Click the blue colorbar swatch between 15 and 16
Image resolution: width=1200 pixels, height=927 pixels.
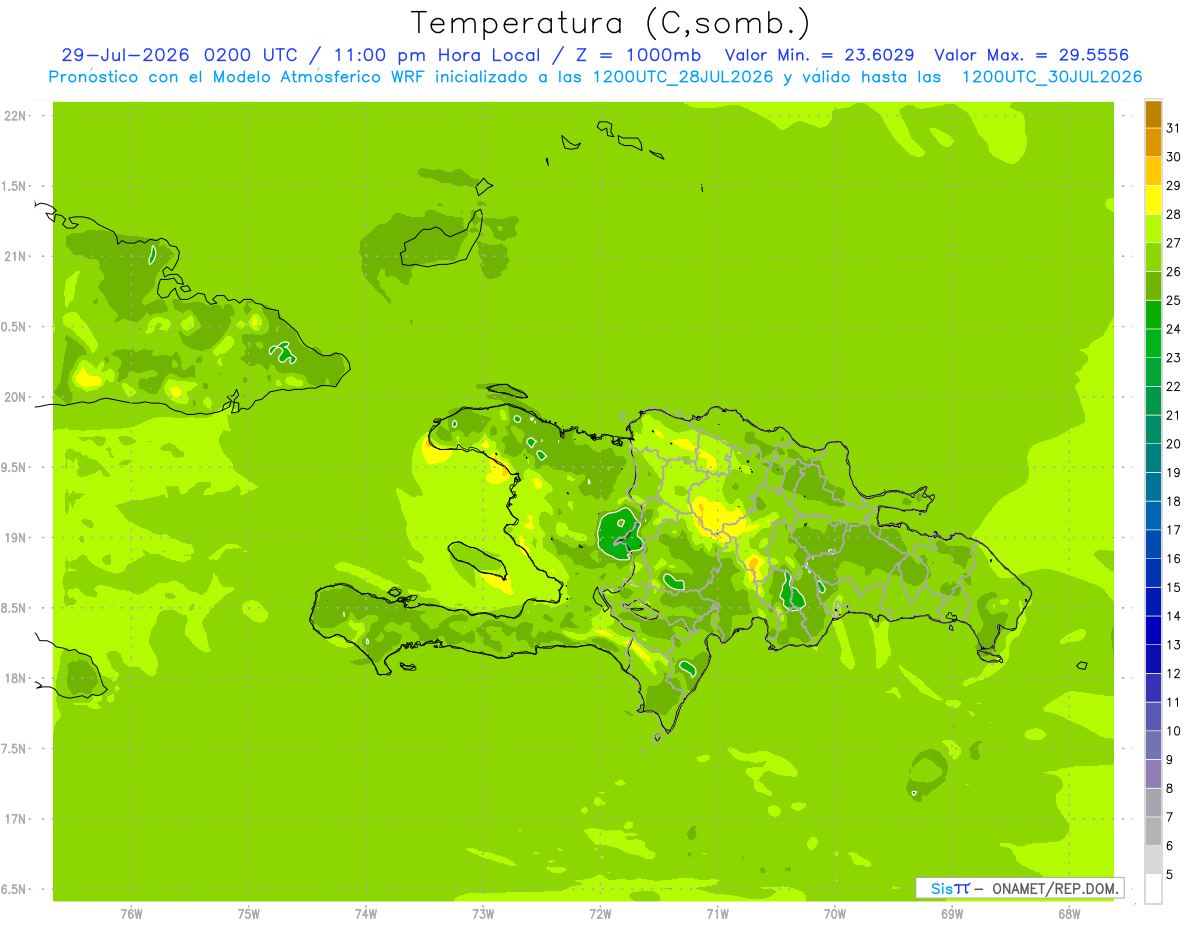coord(1153,573)
